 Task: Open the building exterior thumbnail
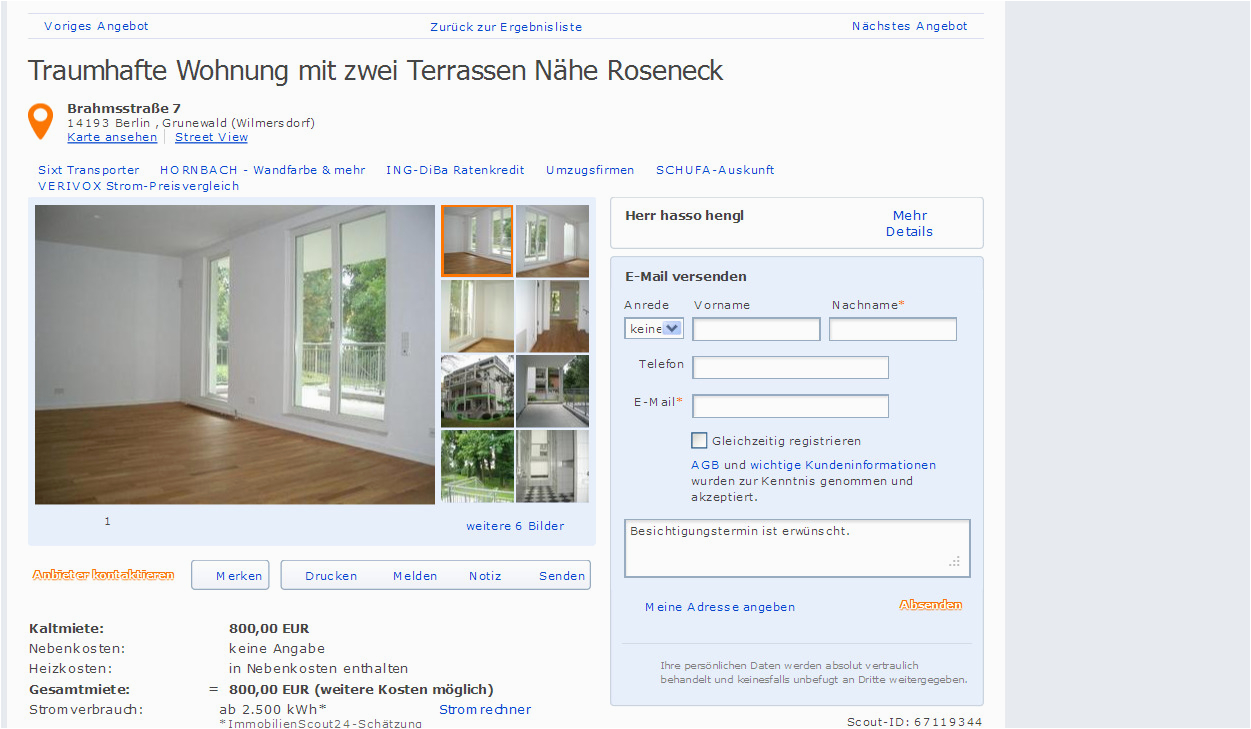tap(477, 391)
